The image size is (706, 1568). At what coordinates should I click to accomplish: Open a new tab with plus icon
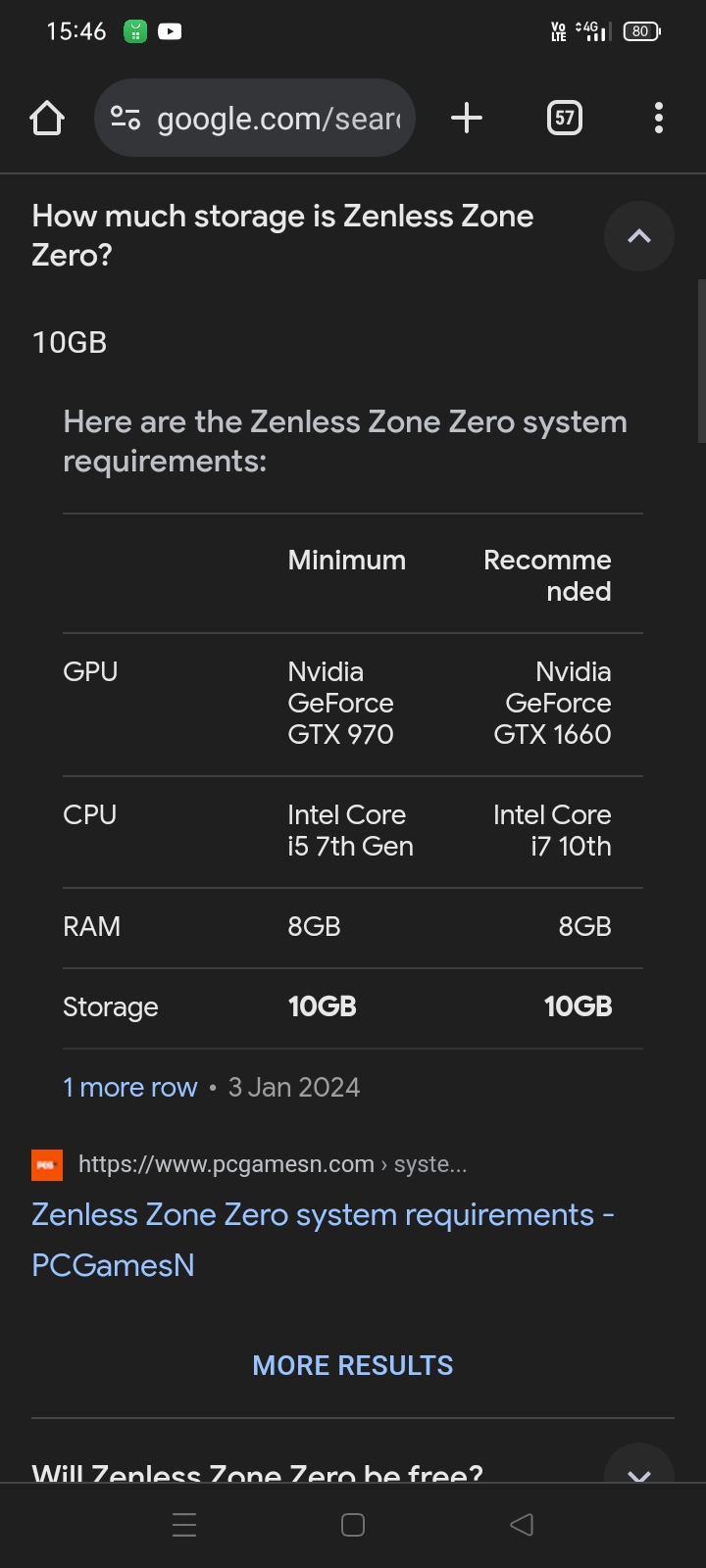467,119
